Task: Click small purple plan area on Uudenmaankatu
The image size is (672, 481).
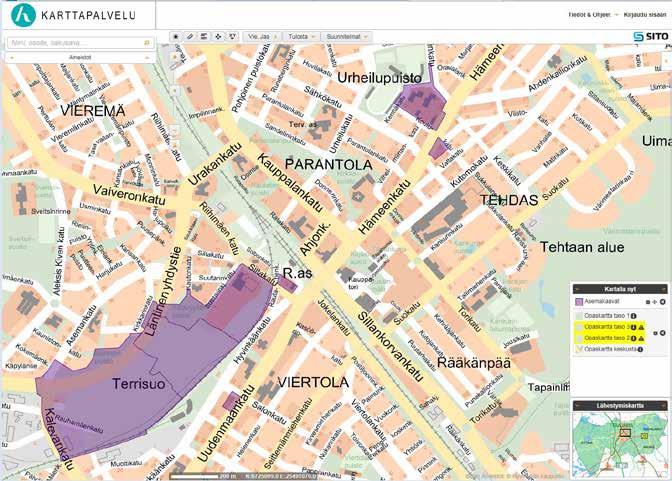Action: (232, 401)
